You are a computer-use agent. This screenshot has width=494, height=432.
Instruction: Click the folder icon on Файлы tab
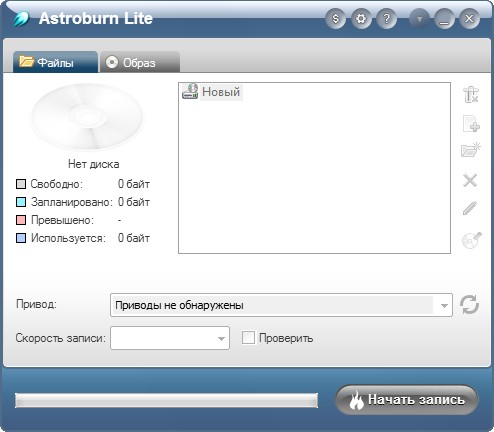pos(26,61)
